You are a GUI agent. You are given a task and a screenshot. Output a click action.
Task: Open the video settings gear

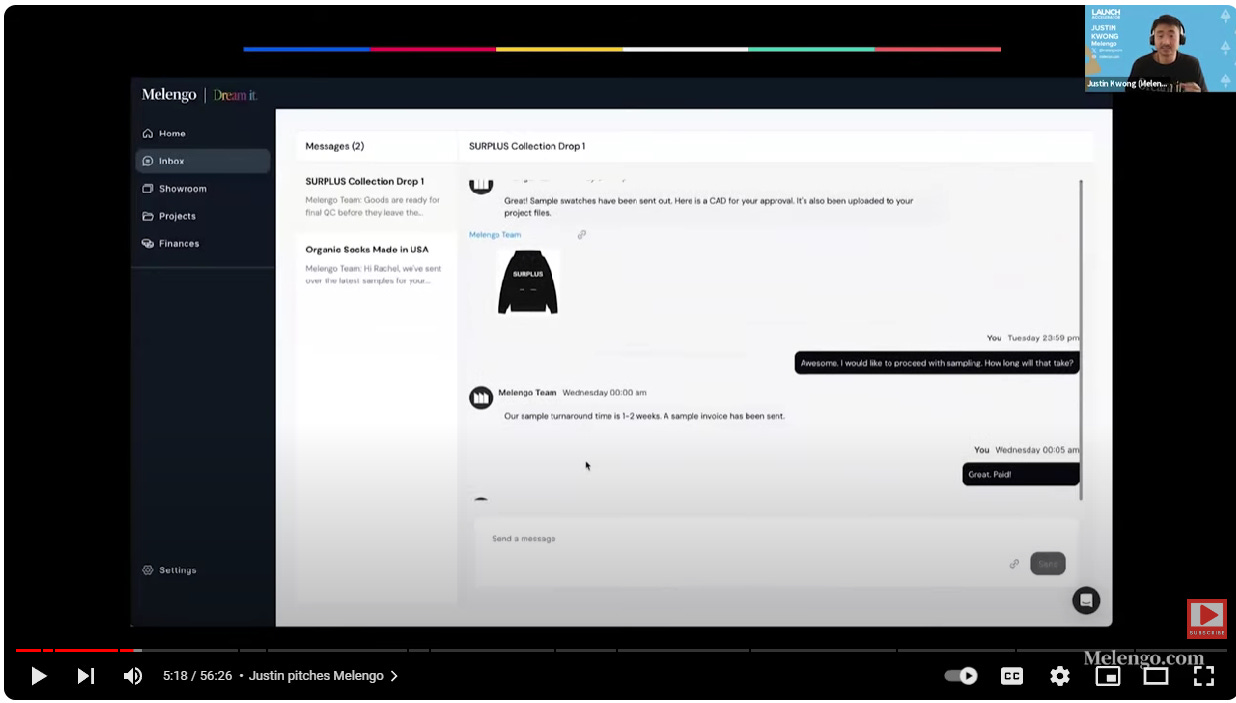1060,676
